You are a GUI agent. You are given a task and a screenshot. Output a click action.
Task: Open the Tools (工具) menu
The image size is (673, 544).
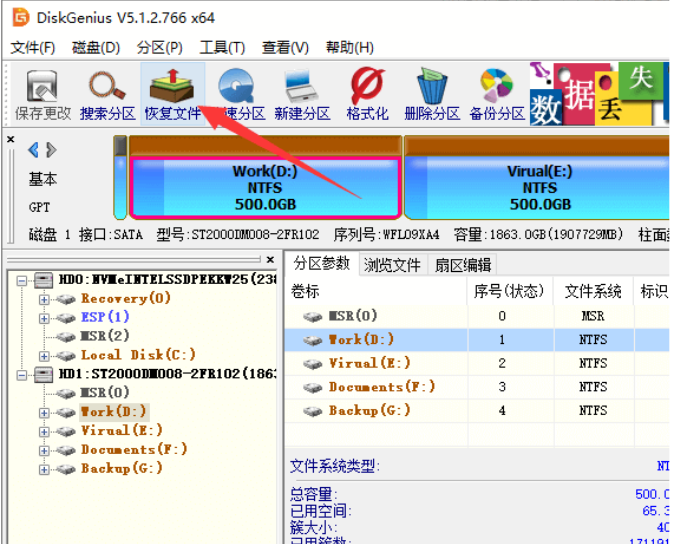221,47
